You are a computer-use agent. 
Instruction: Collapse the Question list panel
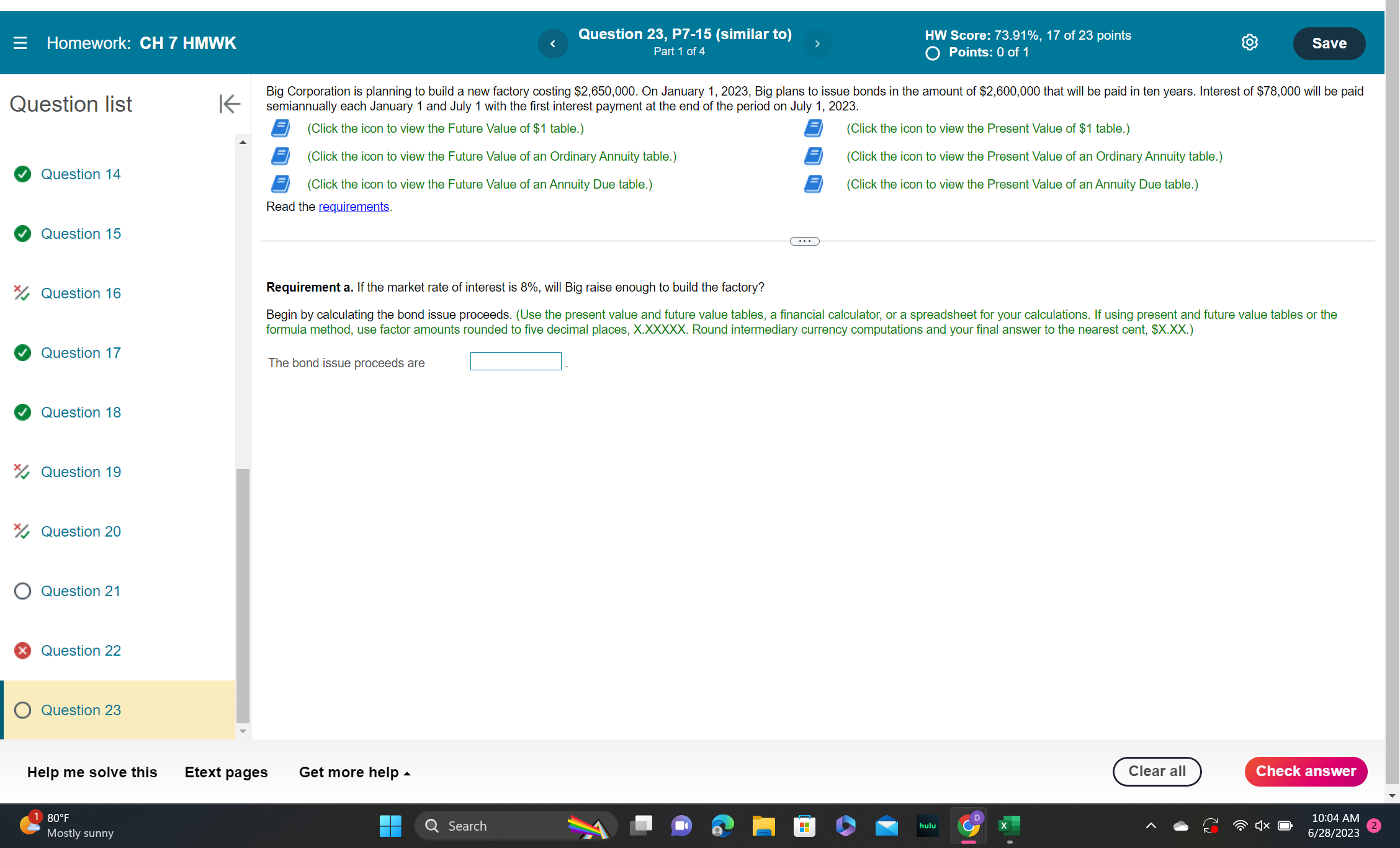tap(229, 104)
